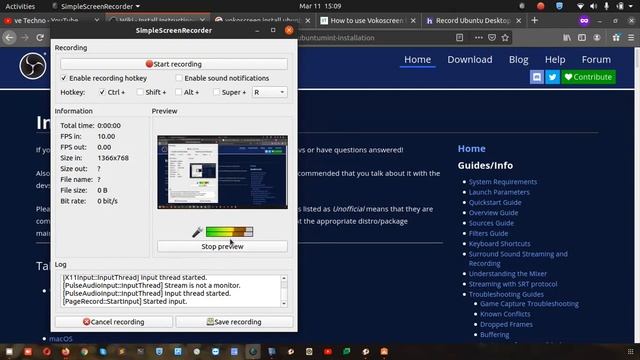
Task: Switch to How to use Vokoscreen tab
Action: pos(366,20)
